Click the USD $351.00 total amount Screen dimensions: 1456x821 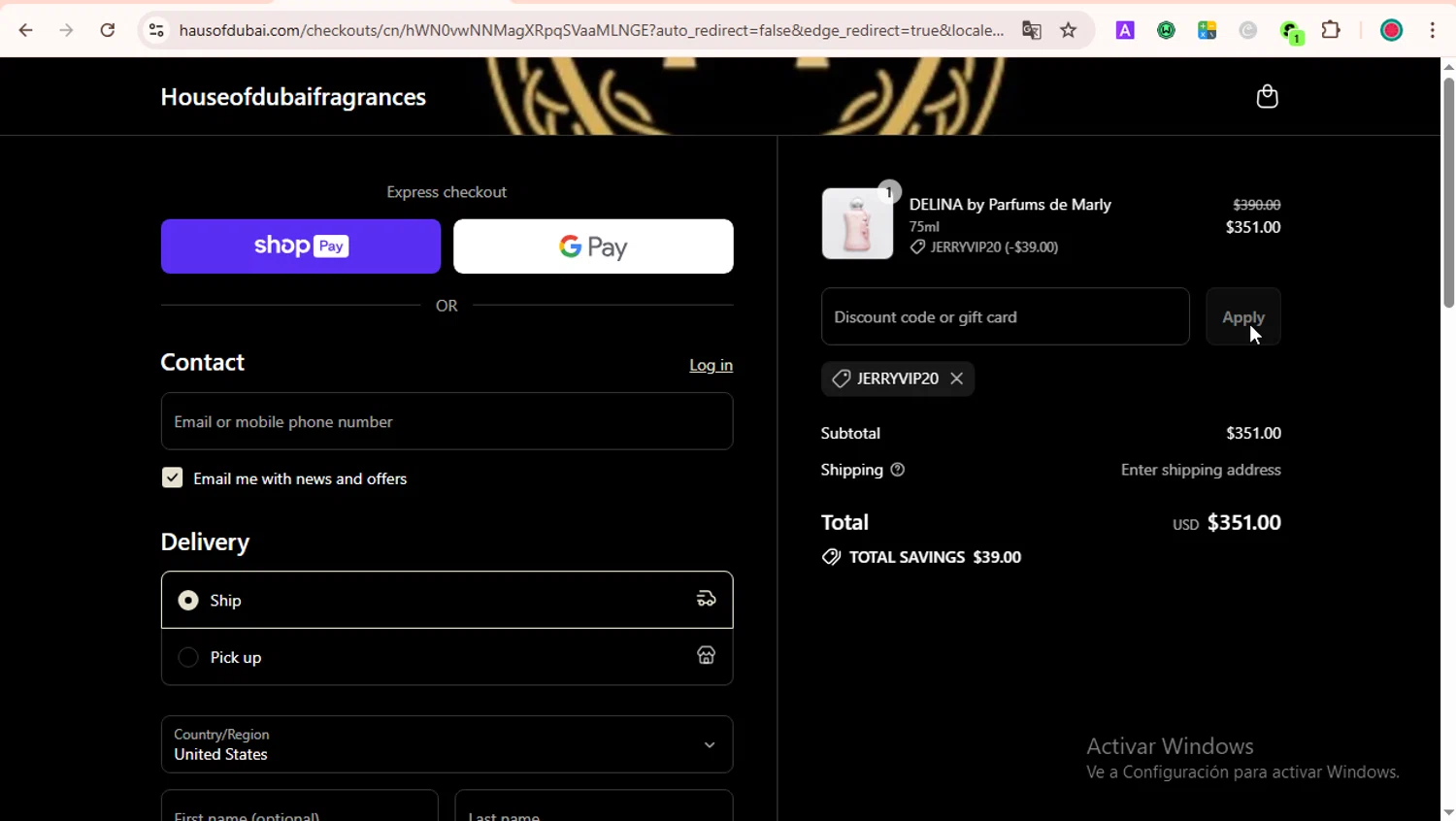[1226, 522]
